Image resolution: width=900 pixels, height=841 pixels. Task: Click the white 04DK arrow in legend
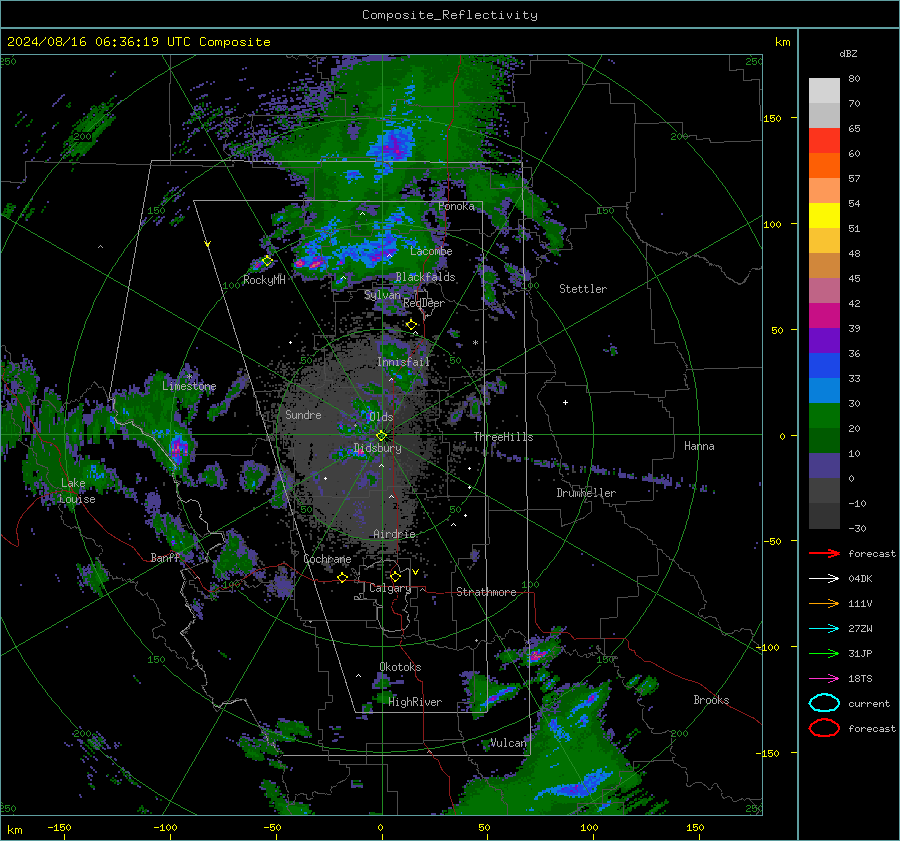click(824, 579)
